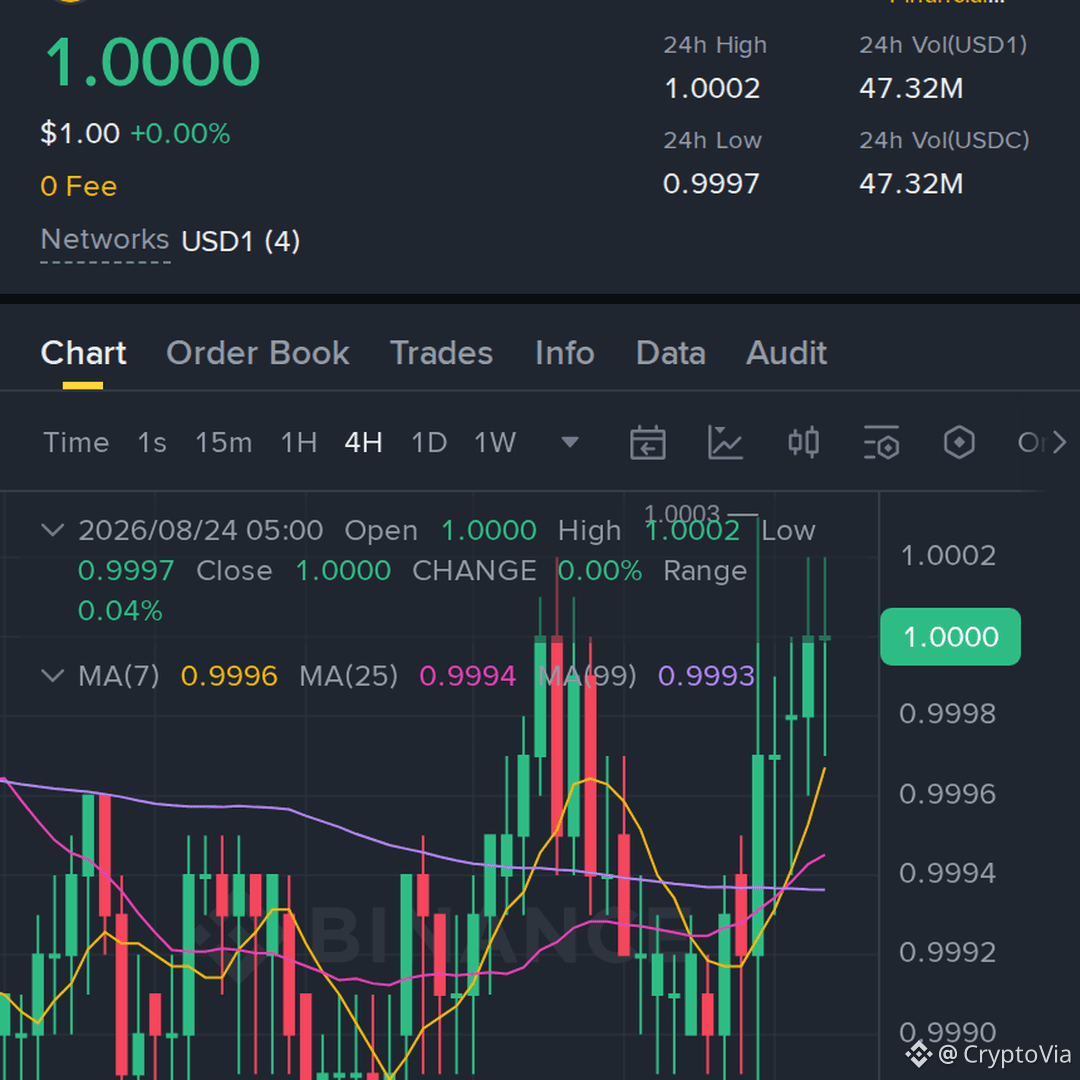Click the 24h Vol(USD1) value
The height and width of the screenshot is (1080, 1080).
pos(911,88)
